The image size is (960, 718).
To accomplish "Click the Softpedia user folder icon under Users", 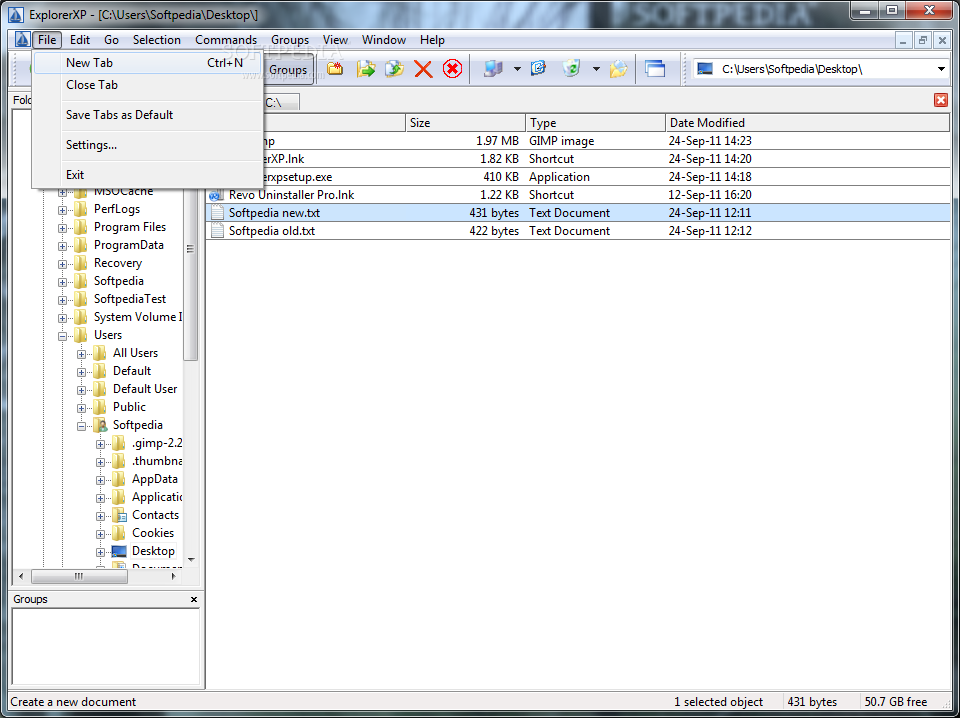I will [x=100, y=425].
